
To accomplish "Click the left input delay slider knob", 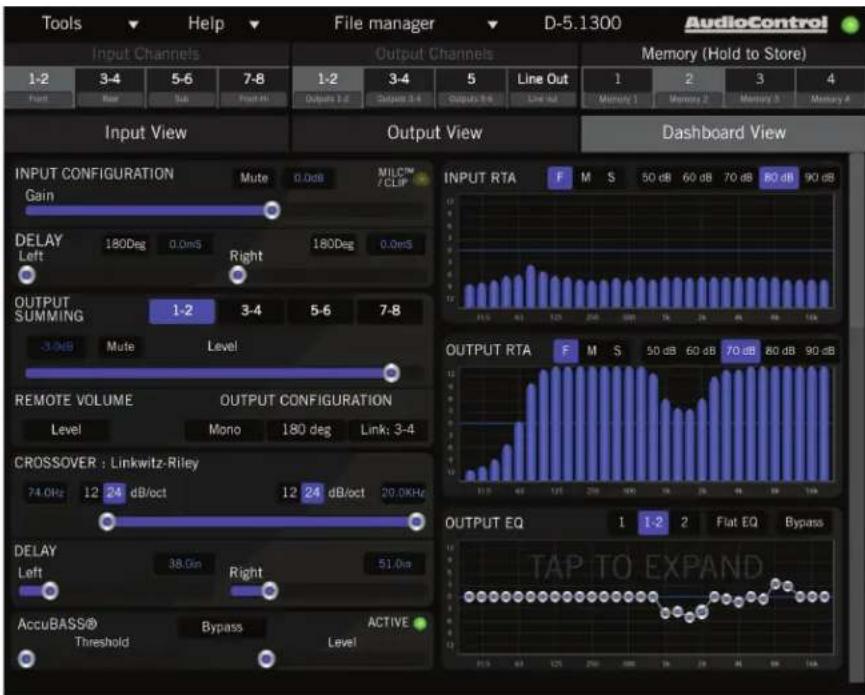I will 27,275.
